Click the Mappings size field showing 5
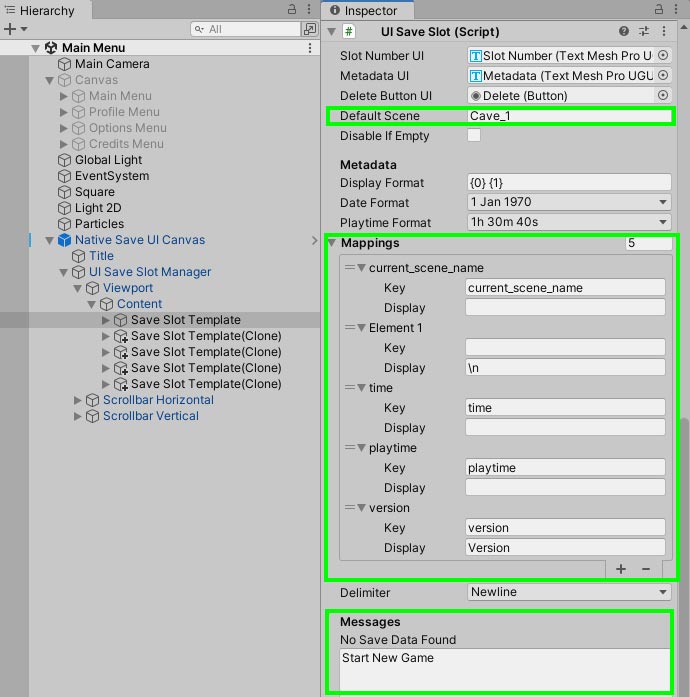 649,243
